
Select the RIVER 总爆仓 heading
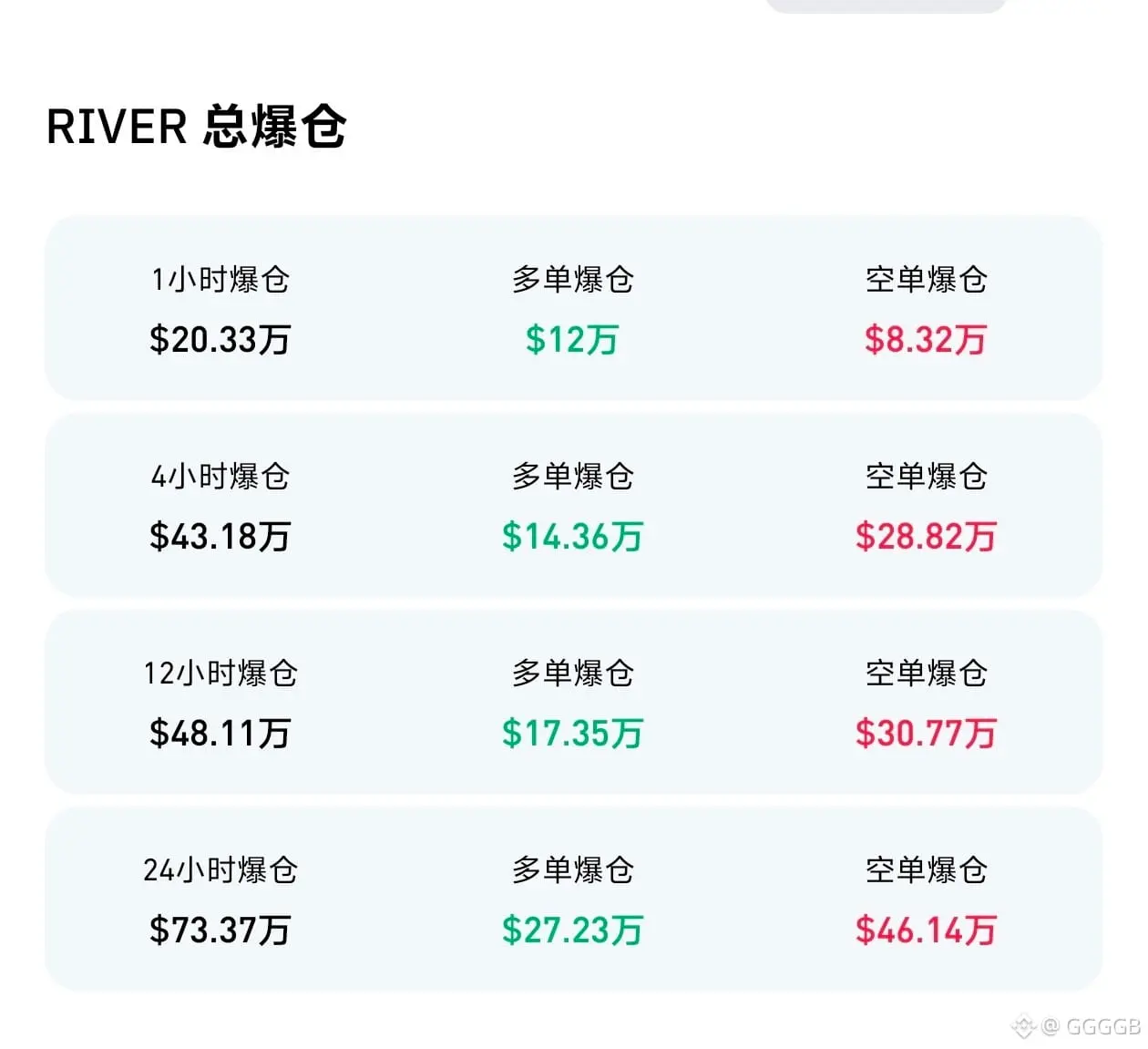(x=196, y=127)
